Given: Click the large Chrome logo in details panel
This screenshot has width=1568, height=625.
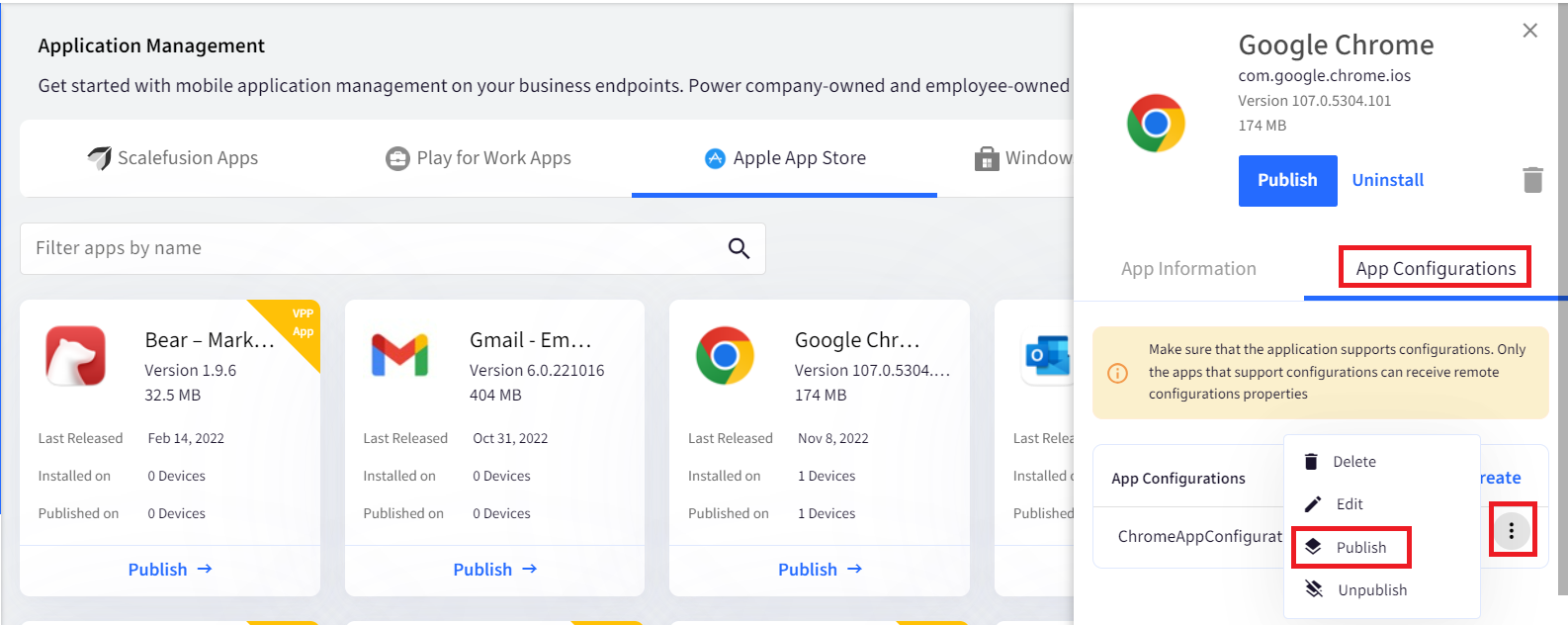Looking at the screenshot, I should (1156, 124).
